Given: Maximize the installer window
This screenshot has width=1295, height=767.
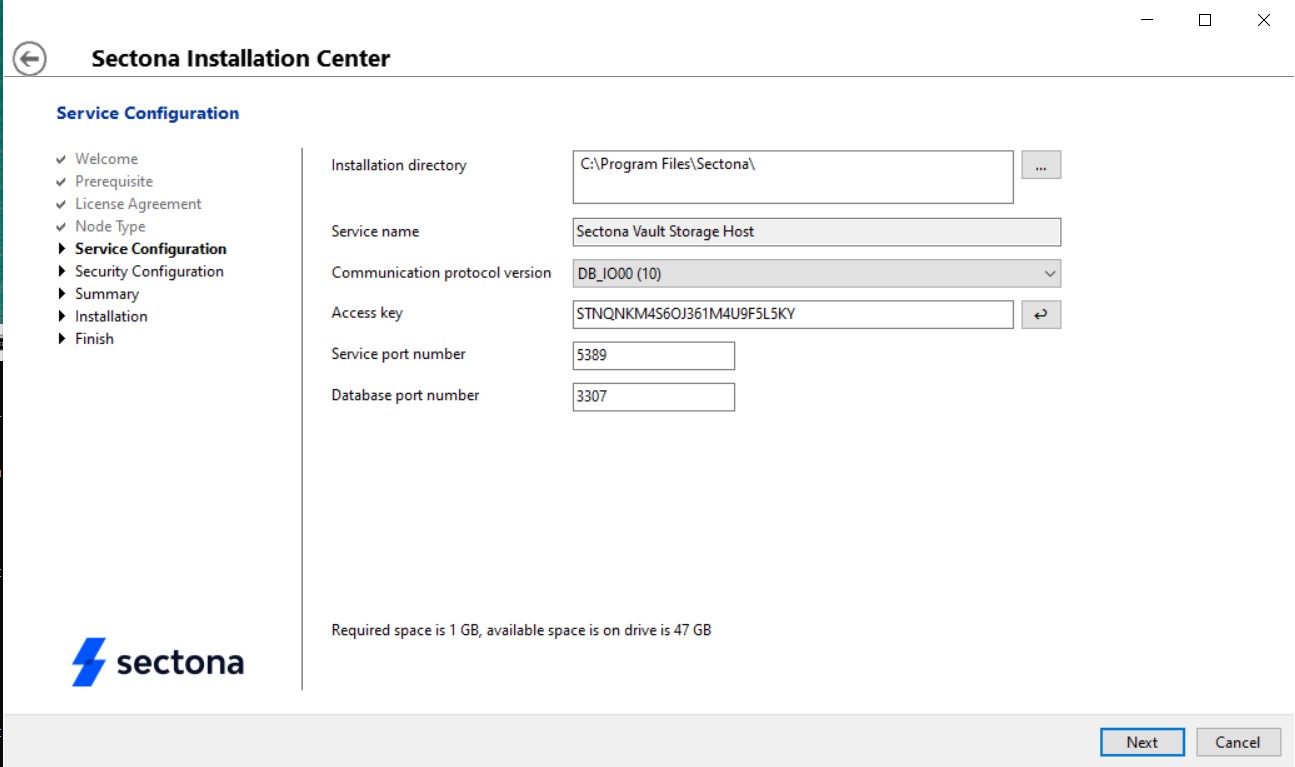Looking at the screenshot, I should [x=1205, y=20].
